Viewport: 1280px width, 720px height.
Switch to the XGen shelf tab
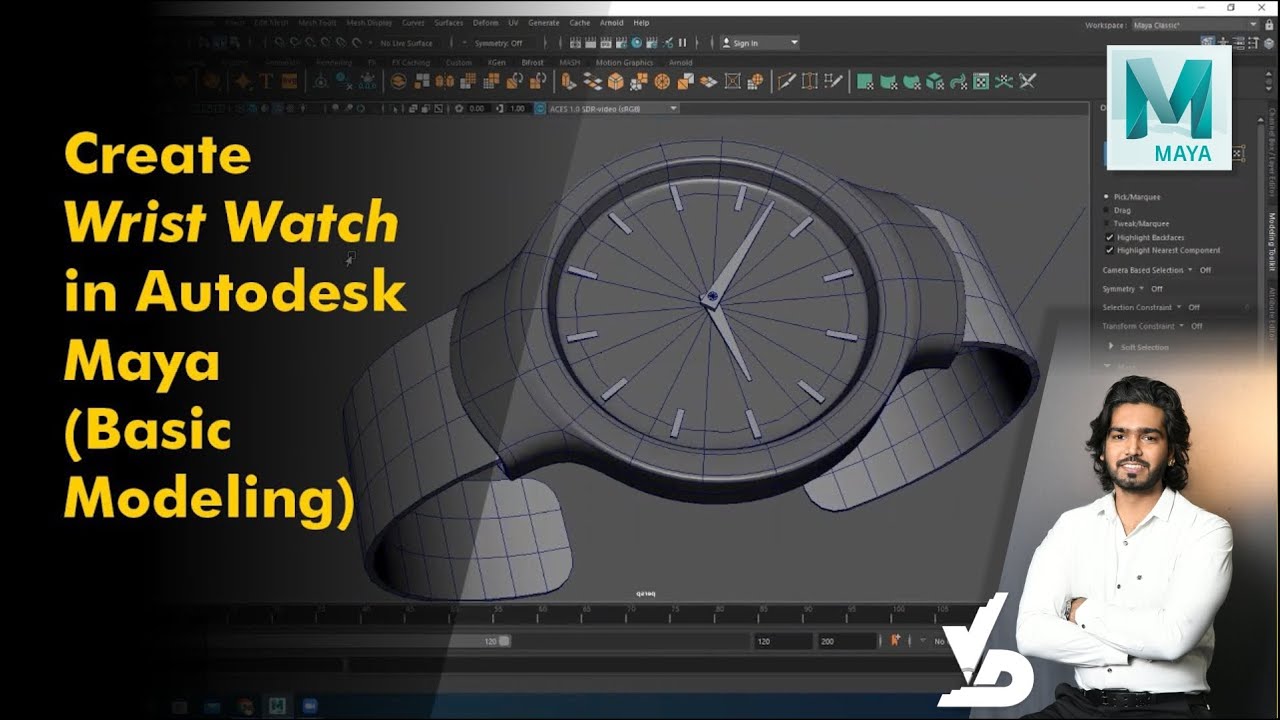(496, 62)
